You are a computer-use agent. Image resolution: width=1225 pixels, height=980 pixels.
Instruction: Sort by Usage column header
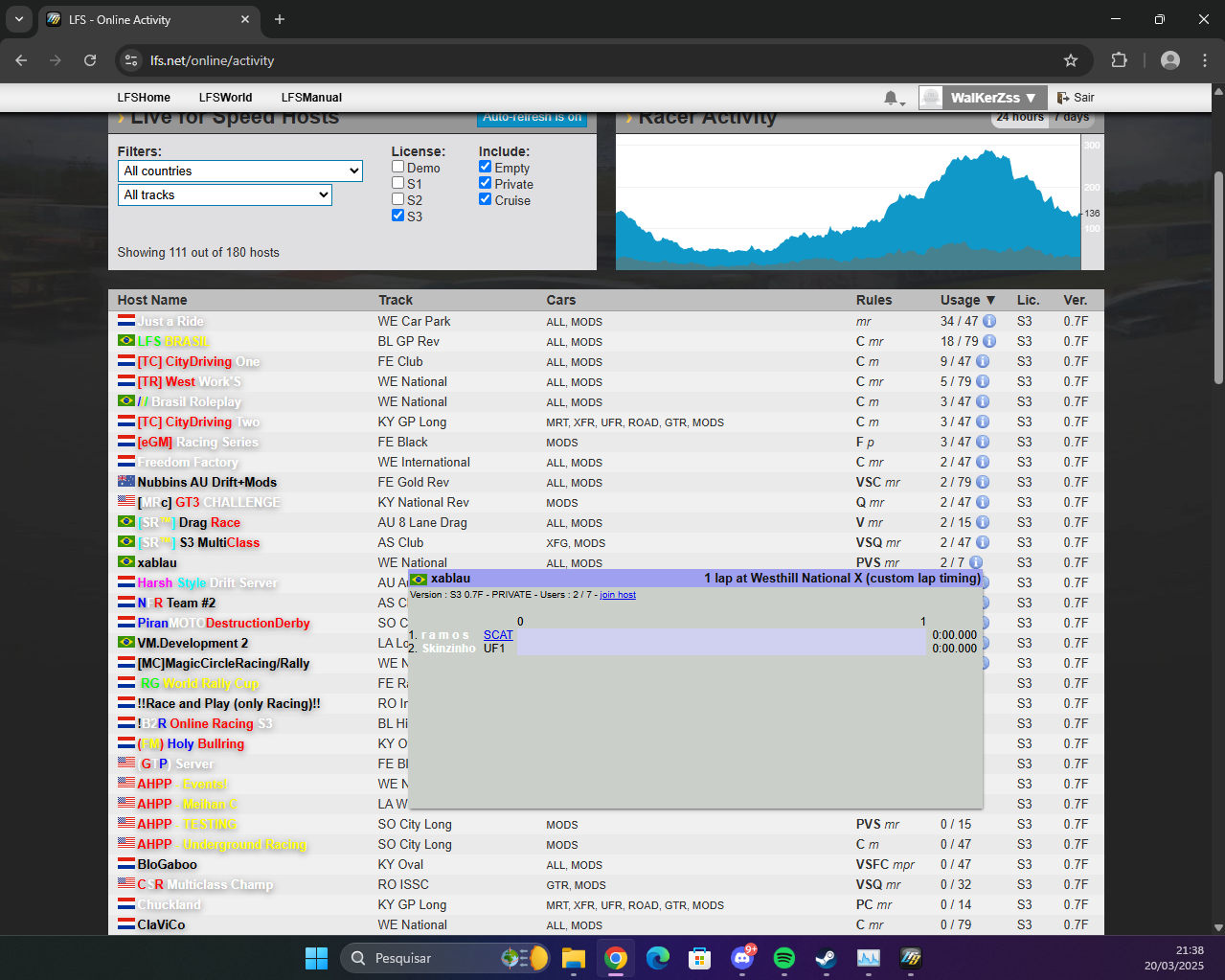coord(967,300)
